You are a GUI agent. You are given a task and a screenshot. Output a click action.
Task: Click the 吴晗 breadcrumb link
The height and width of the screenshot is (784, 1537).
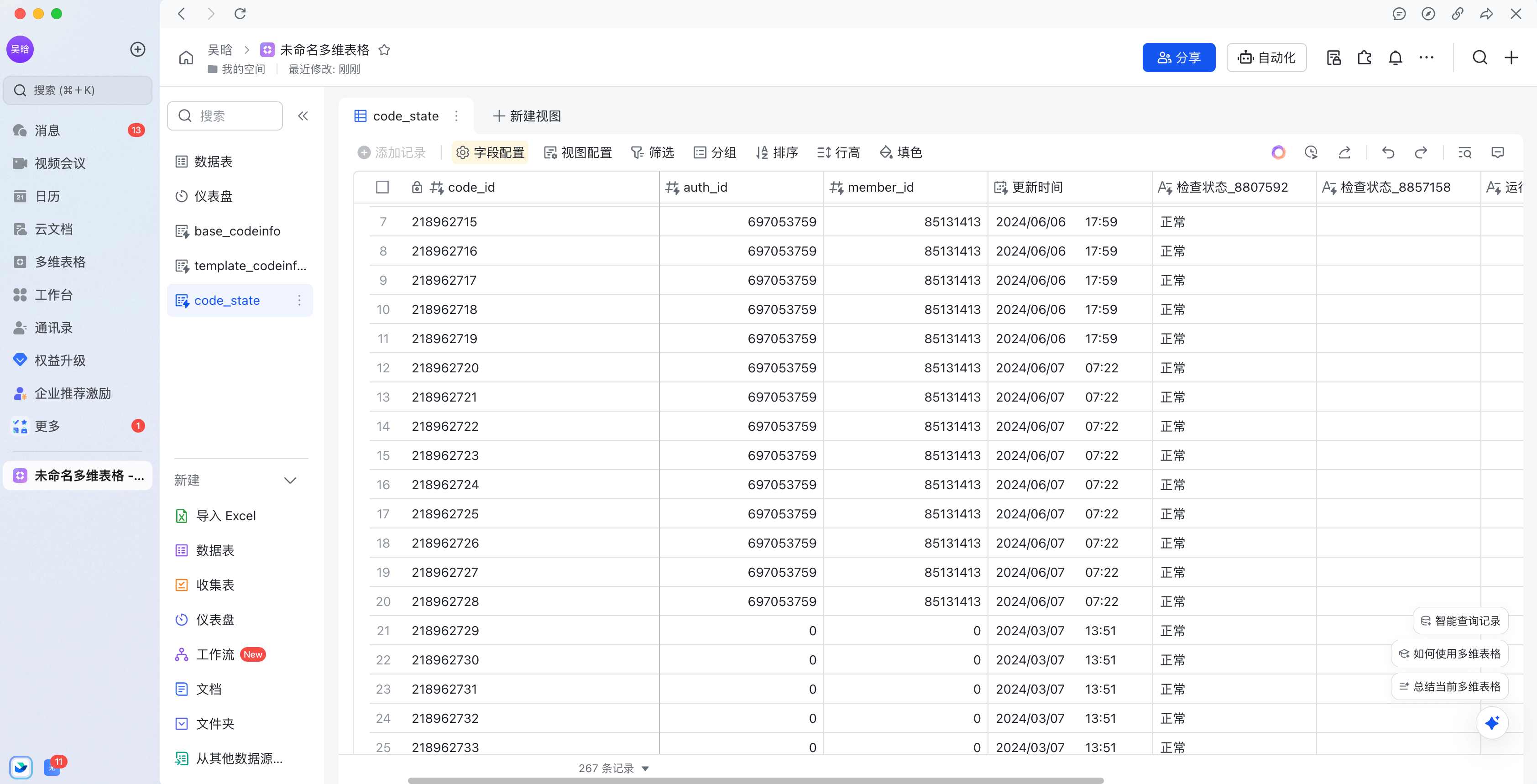(220, 50)
